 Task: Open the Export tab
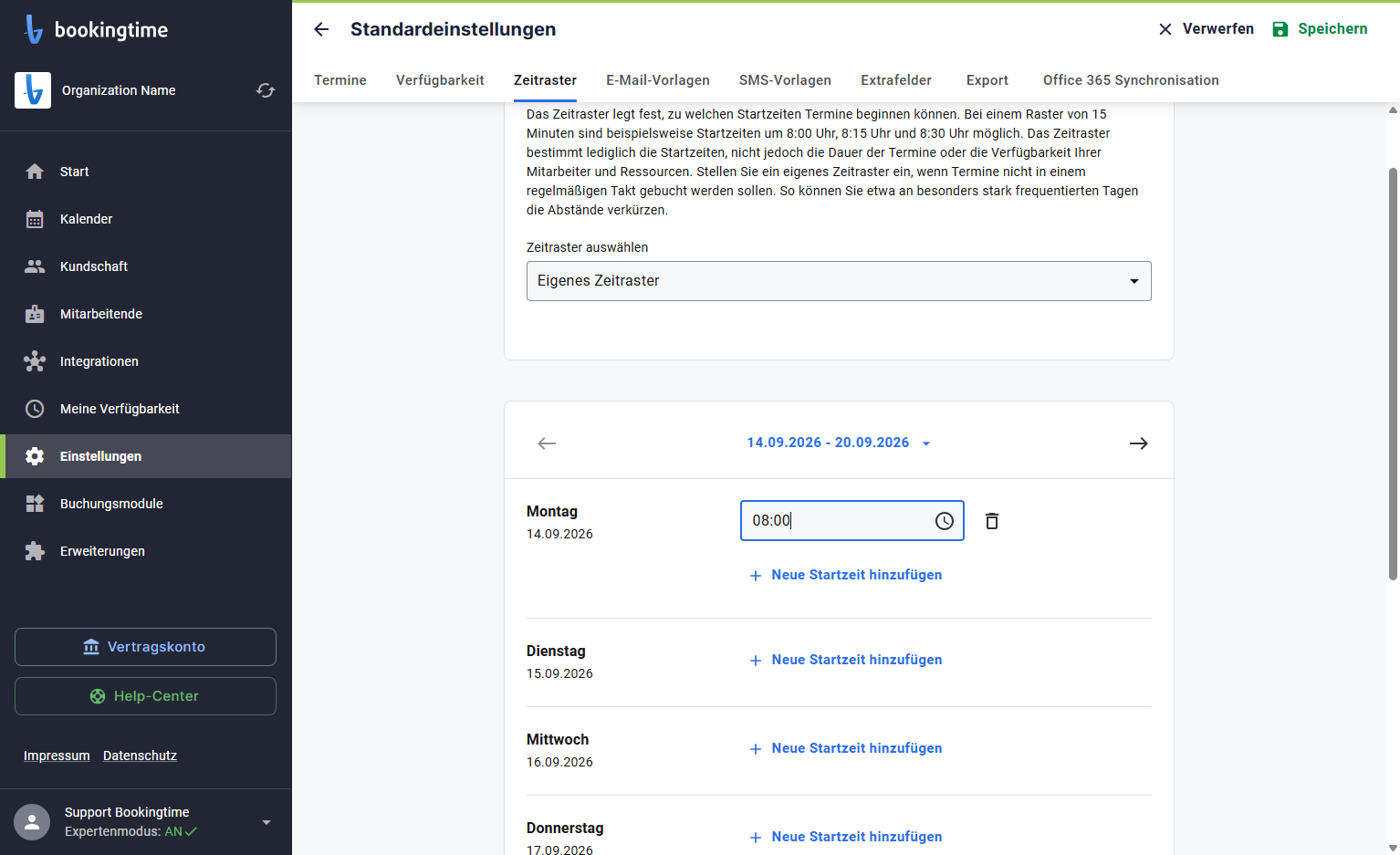click(987, 80)
